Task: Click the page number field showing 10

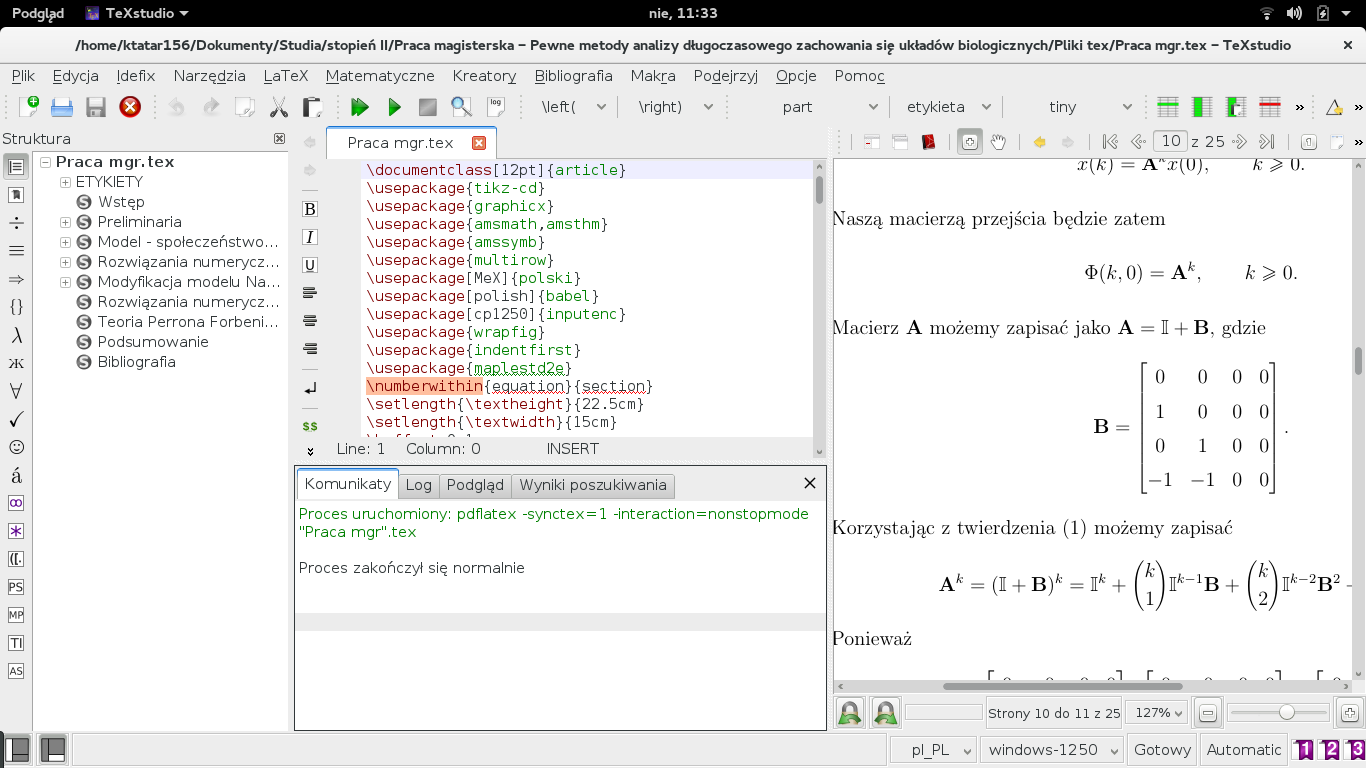Action: pyautogui.click(x=1170, y=142)
